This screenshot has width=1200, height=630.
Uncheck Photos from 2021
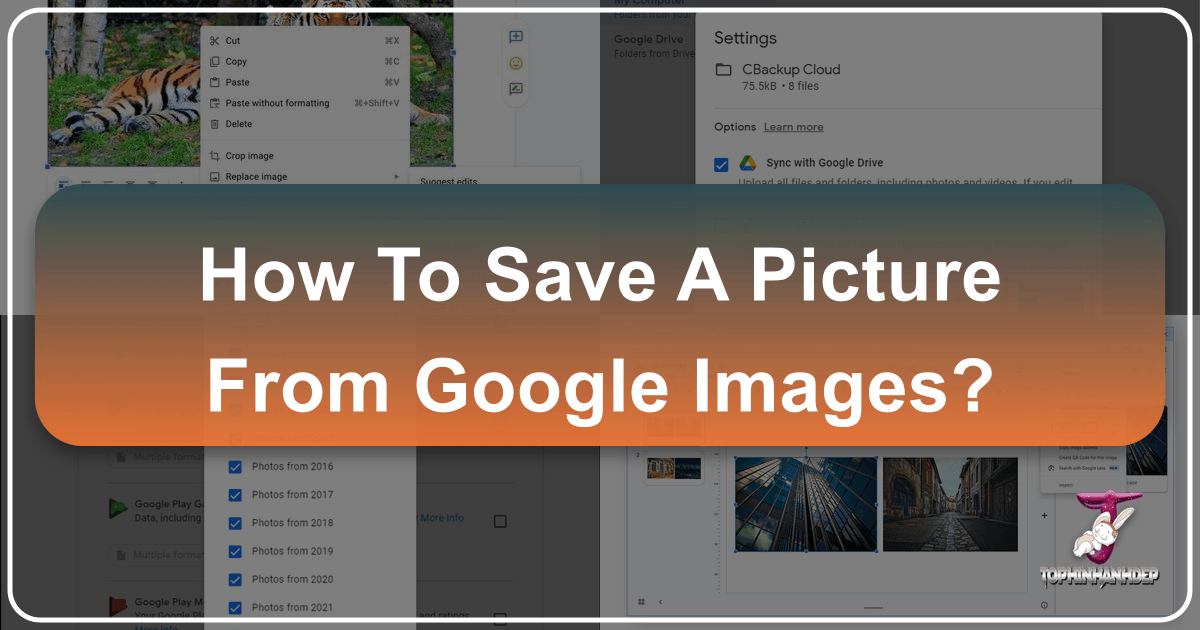click(236, 607)
